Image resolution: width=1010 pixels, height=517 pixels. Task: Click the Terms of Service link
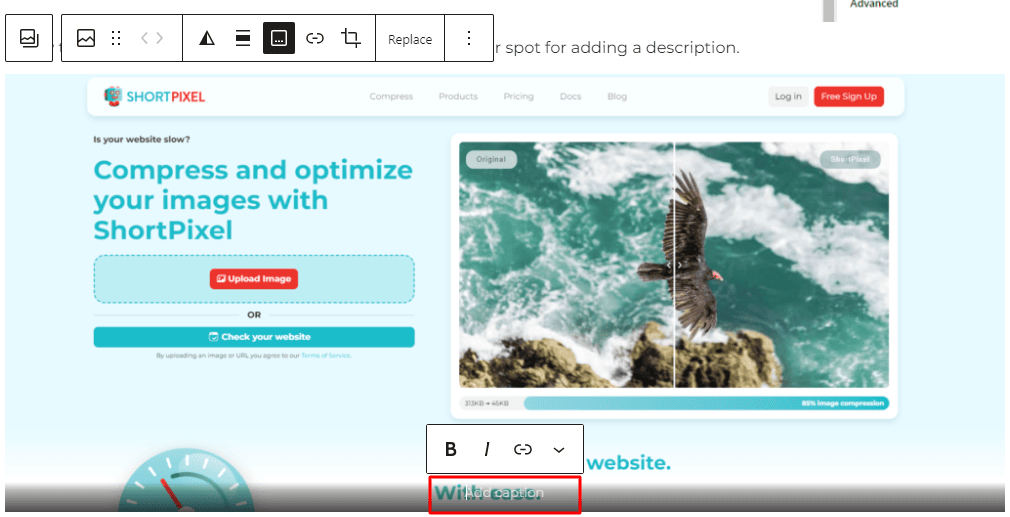(326, 355)
